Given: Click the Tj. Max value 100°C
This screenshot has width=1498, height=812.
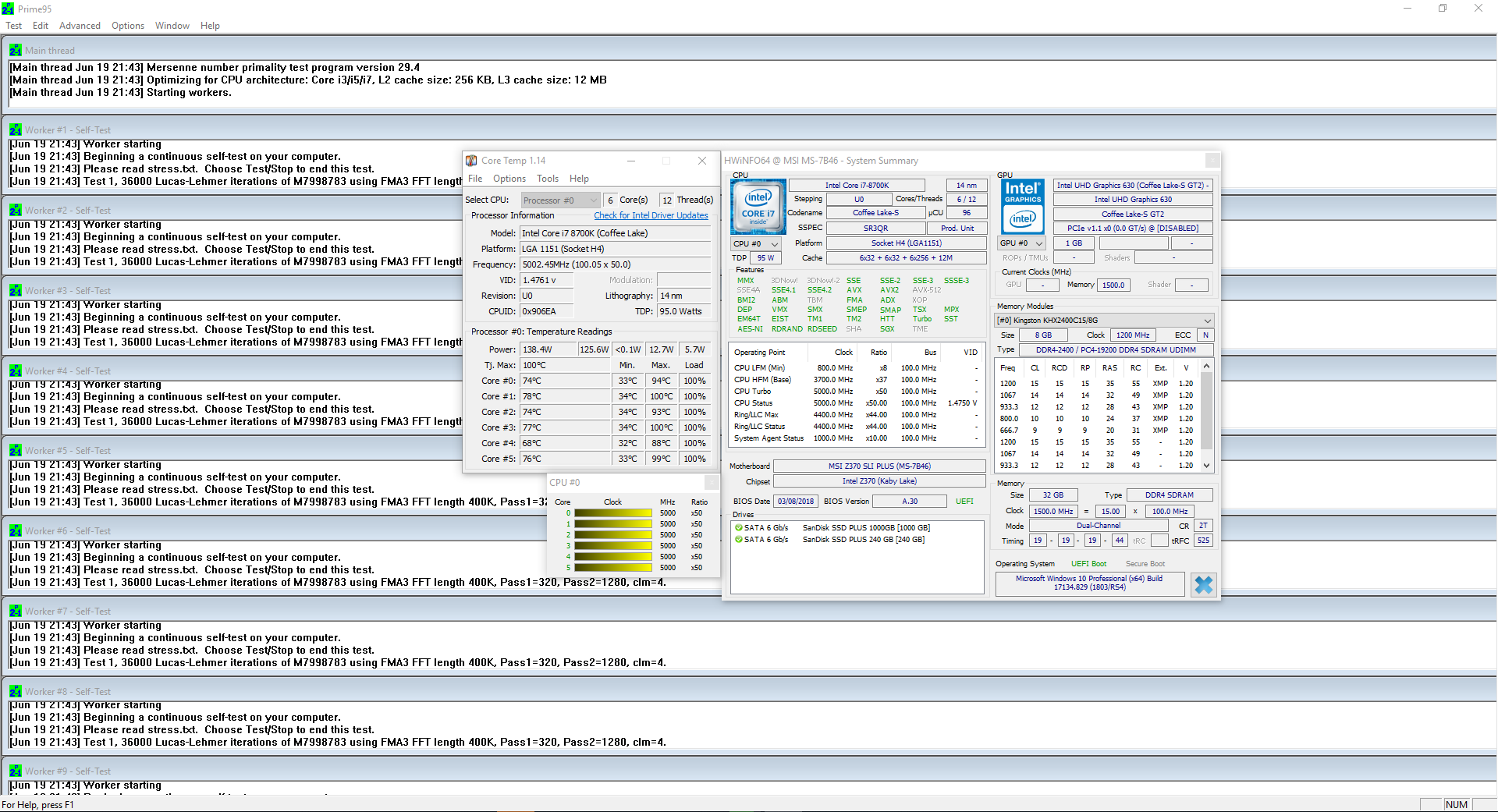Looking at the screenshot, I should [x=565, y=365].
